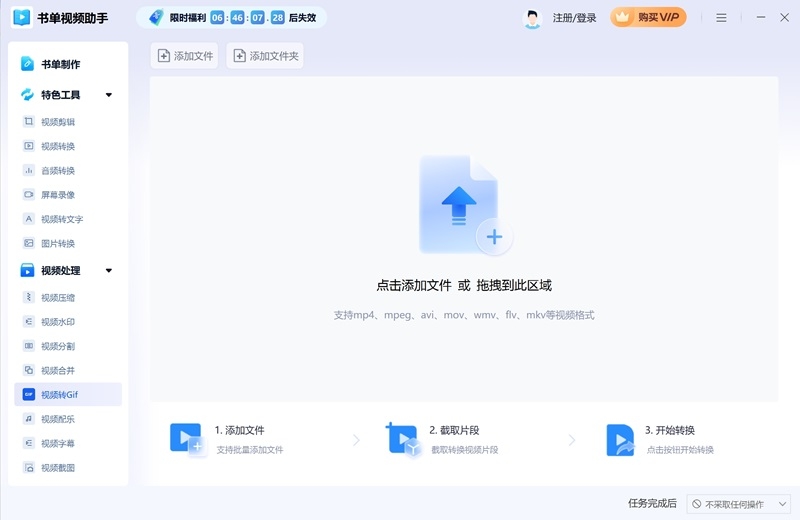
Task: Click the 视频转Gif icon
Action: pyautogui.click(x=29, y=394)
